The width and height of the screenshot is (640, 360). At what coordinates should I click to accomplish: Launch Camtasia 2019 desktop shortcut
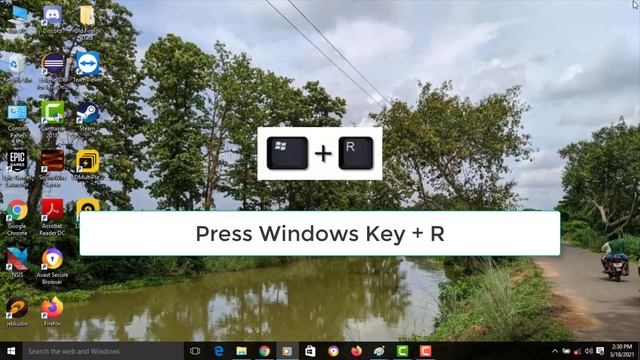point(52,119)
